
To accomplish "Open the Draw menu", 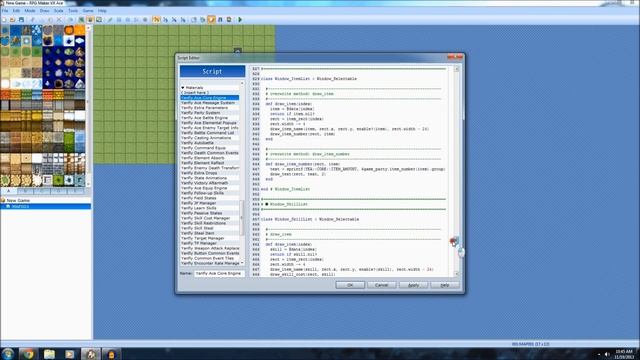I will click(44, 11).
